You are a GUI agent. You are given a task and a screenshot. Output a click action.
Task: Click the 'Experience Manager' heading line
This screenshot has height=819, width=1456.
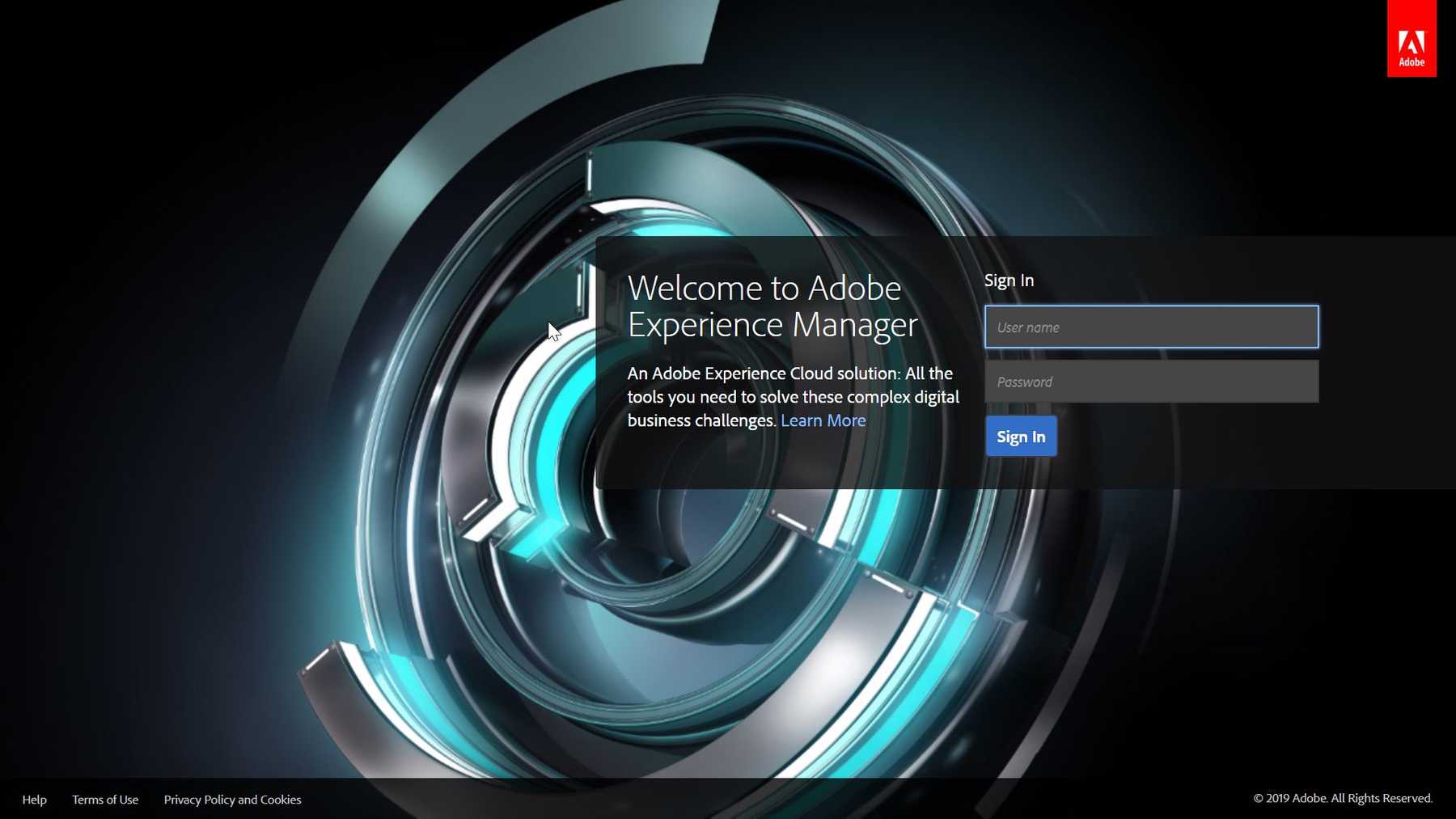[x=772, y=325]
